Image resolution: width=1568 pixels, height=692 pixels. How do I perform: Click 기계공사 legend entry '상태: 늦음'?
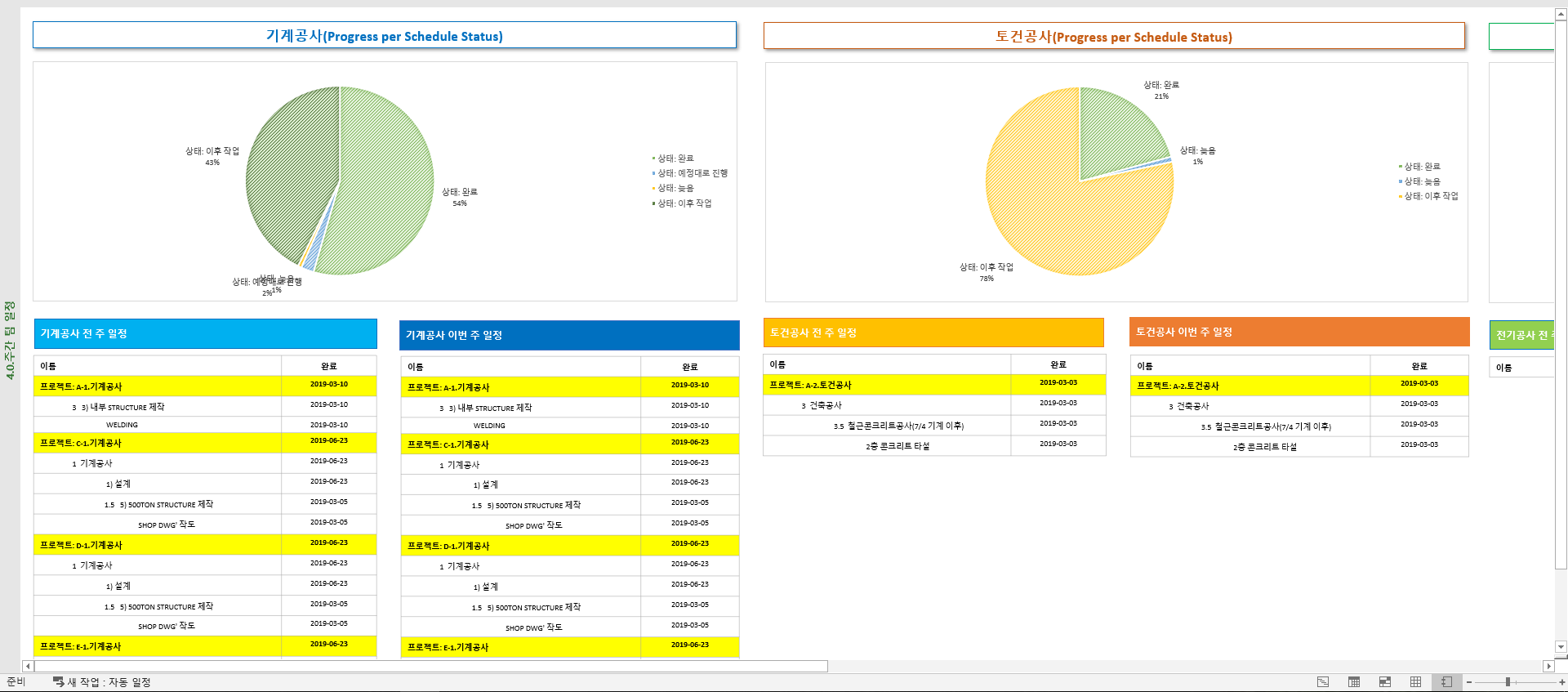673,188
